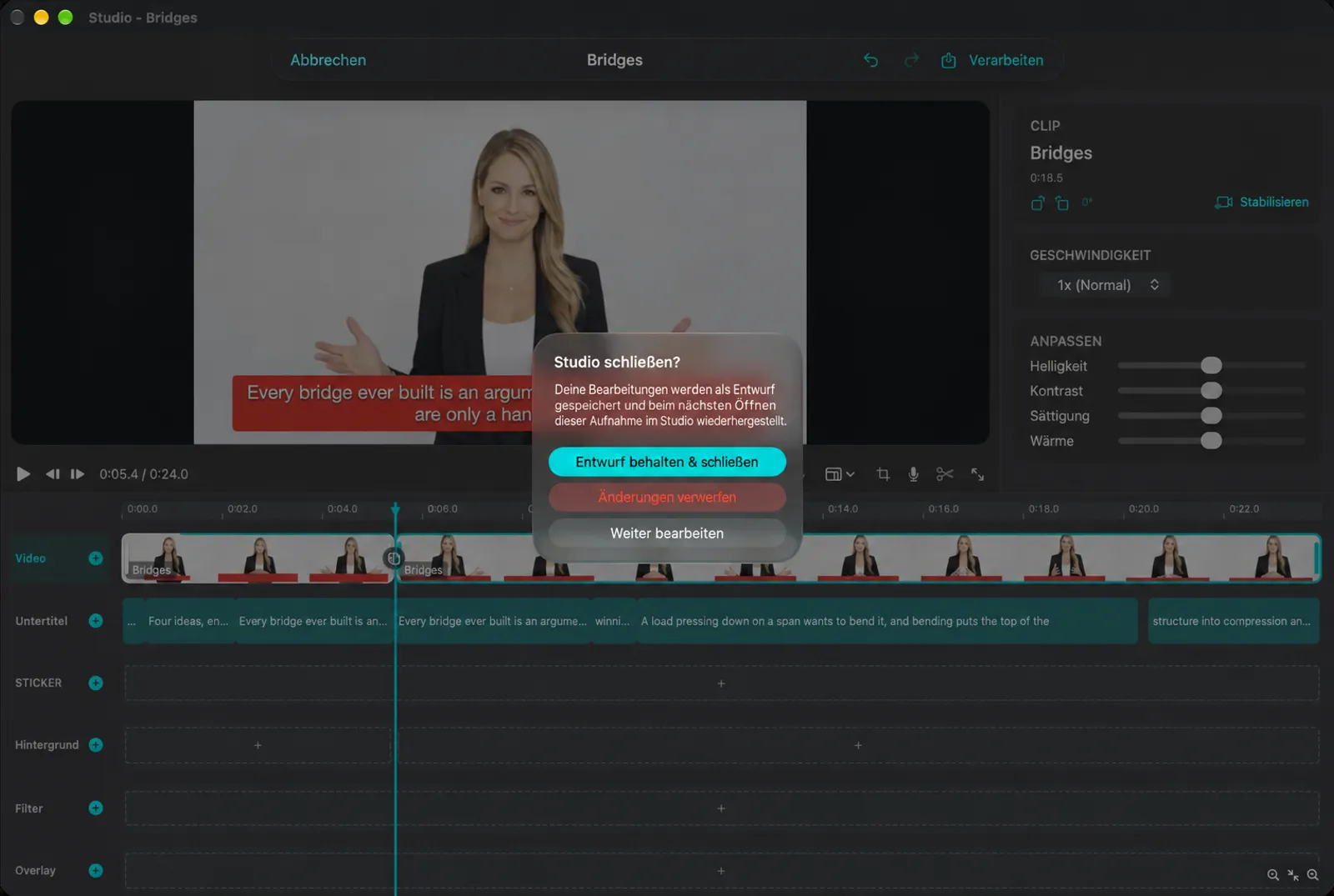The width and height of the screenshot is (1334, 896).
Task: Click the plus icon beside Untertitel label
Action: pyautogui.click(x=96, y=621)
